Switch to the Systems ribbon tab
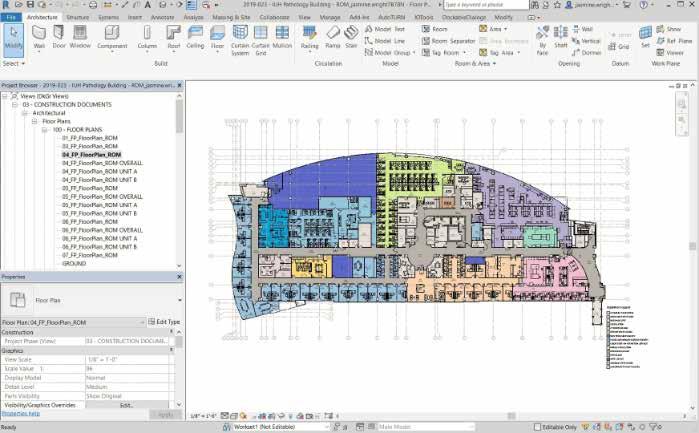The image size is (699, 433). tap(108, 17)
